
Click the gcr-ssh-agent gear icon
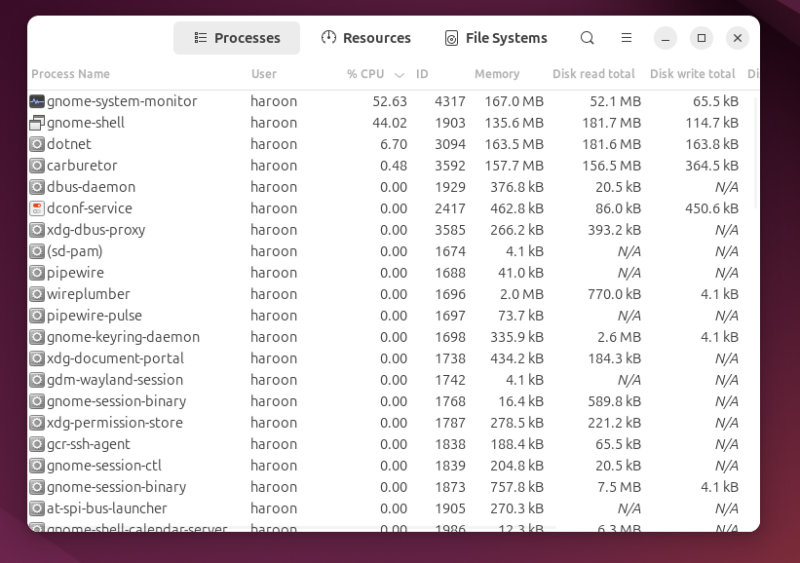(x=37, y=444)
